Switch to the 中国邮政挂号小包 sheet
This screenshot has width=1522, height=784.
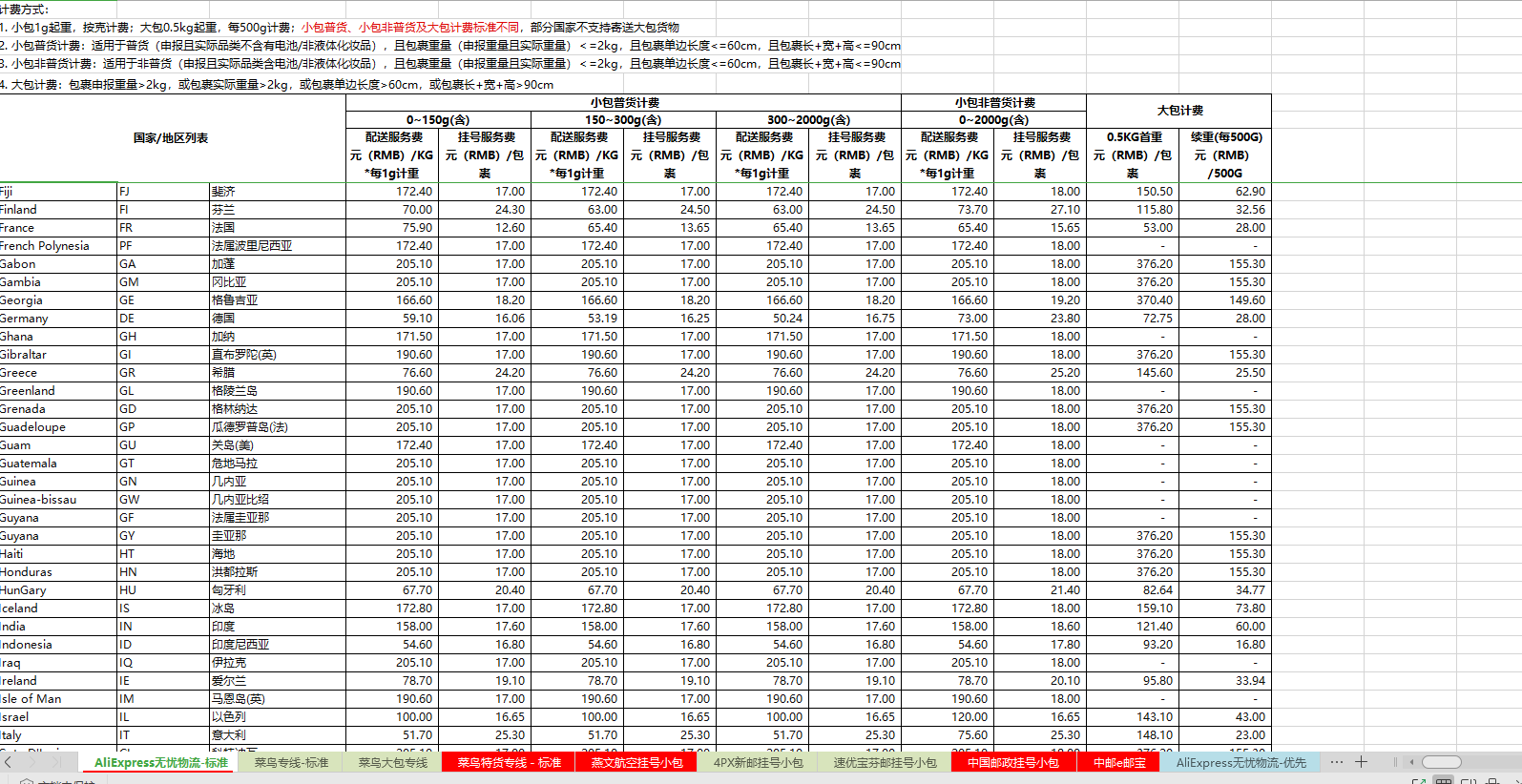[1013, 762]
